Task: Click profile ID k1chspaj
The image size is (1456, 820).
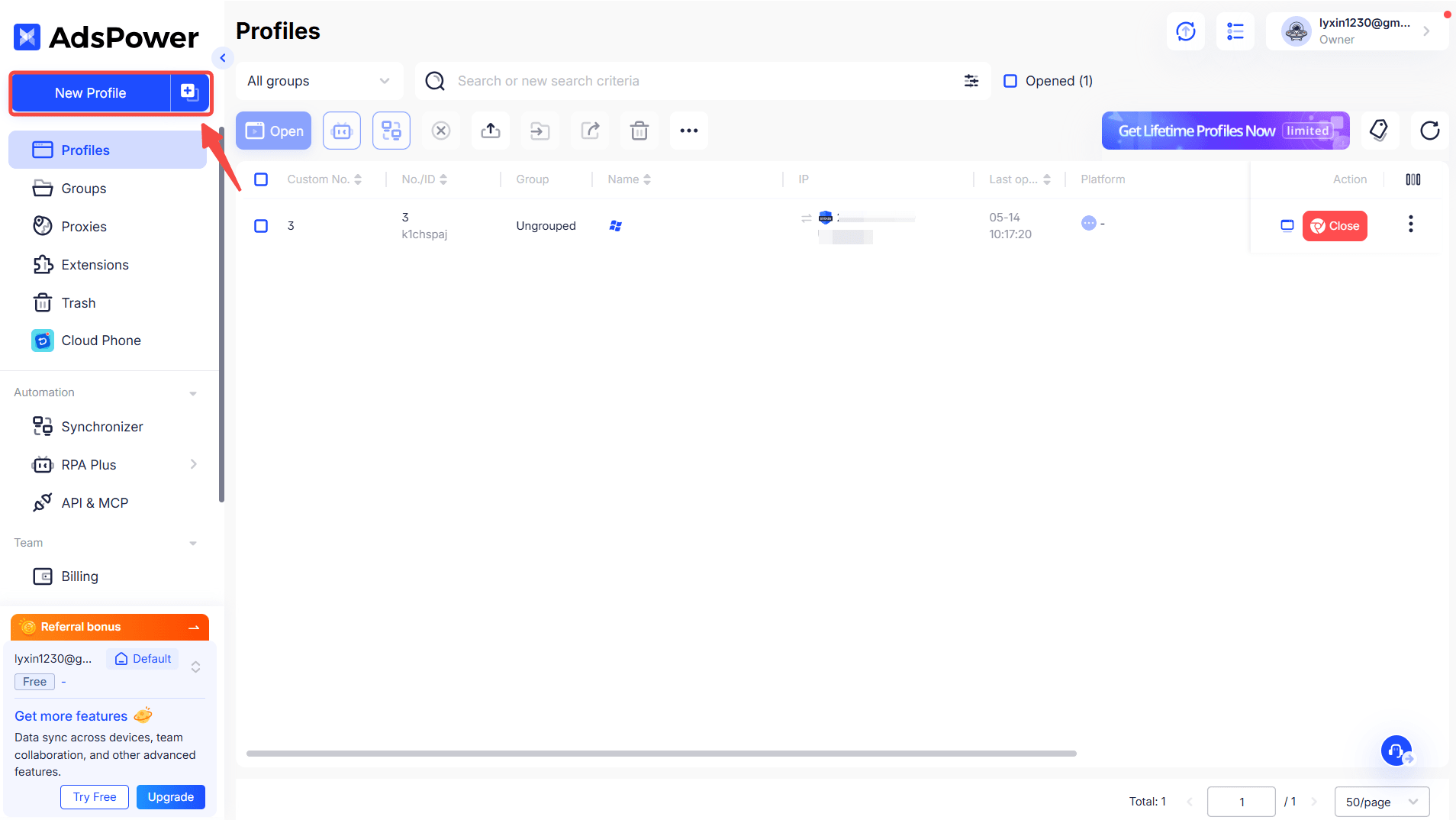Action: (x=424, y=234)
